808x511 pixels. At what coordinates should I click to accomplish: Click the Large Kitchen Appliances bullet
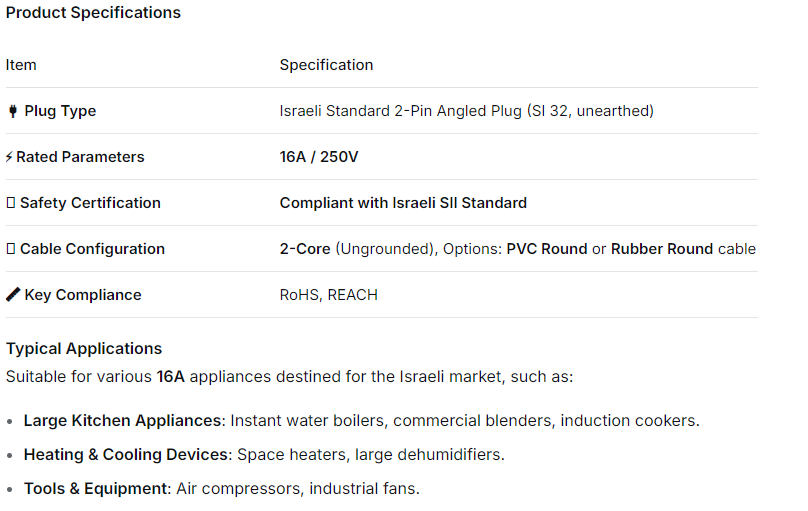(x=121, y=421)
